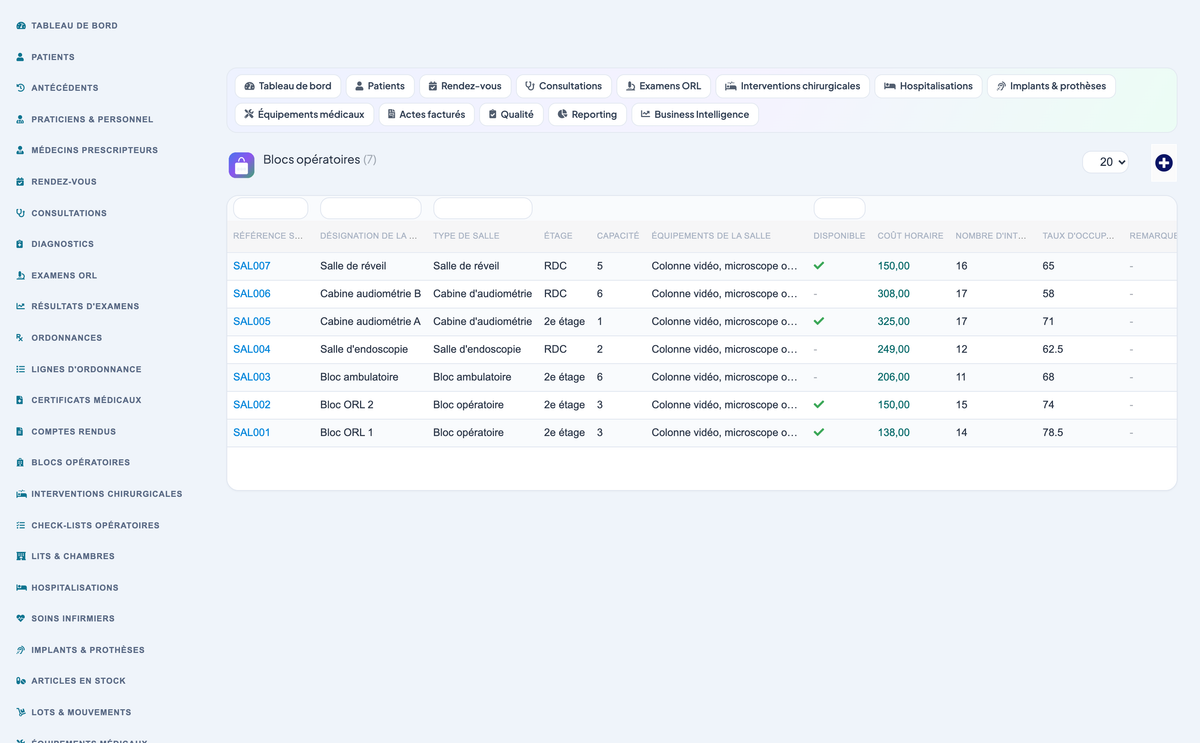Click the Praticiens & Personnel sidebar icon
The height and width of the screenshot is (743, 1200).
[x=21, y=119]
